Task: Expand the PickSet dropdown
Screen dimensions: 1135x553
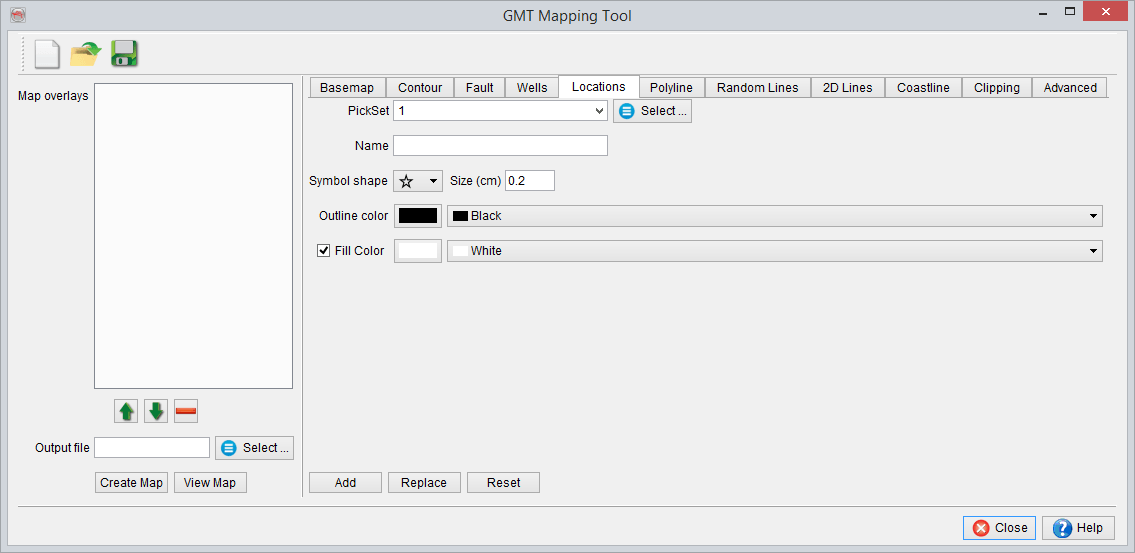Action: coord(500,111)
